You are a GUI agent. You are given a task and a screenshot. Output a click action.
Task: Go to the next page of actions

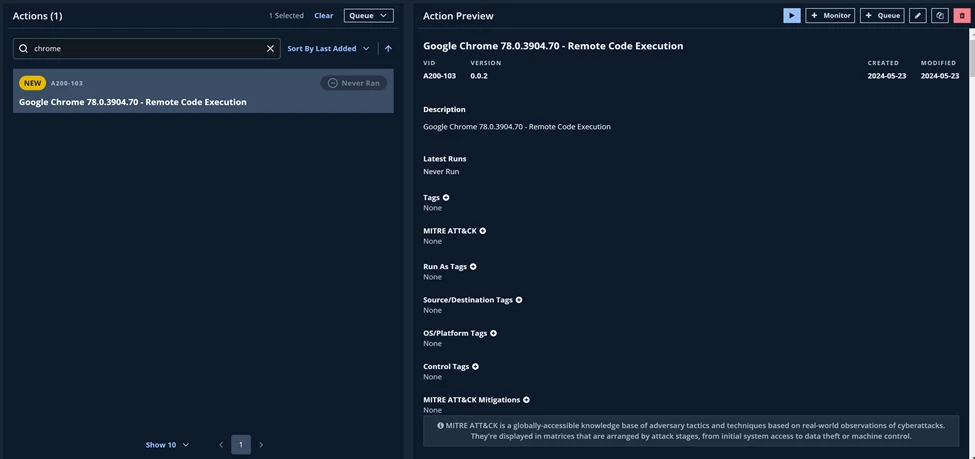(261, 445)
